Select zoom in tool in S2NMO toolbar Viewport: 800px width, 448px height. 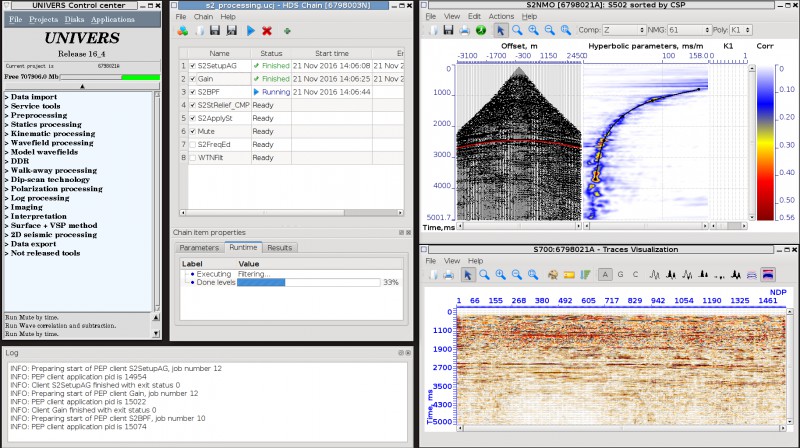533,30
